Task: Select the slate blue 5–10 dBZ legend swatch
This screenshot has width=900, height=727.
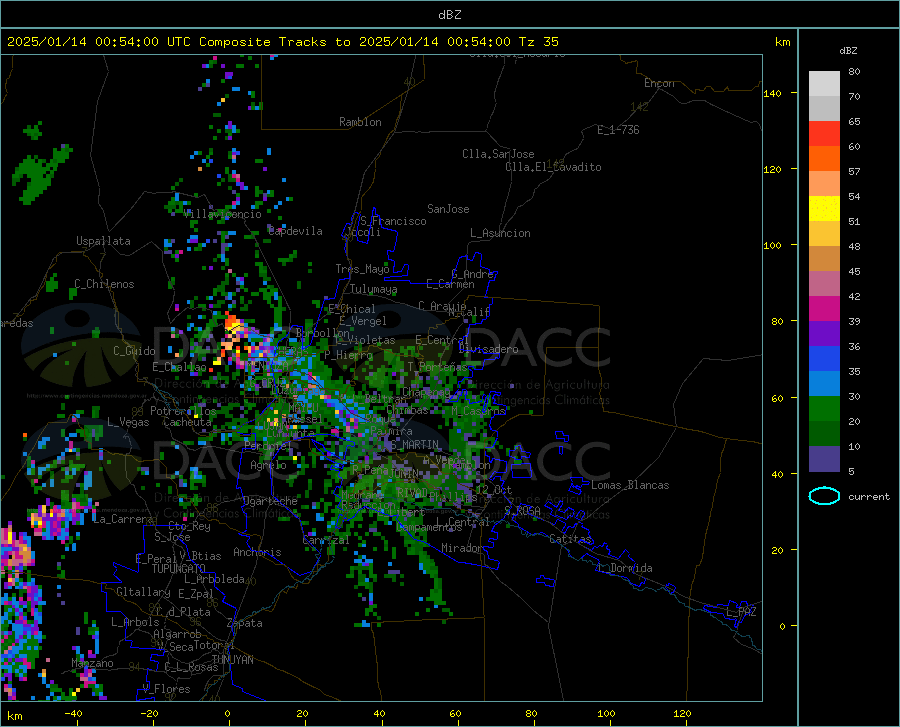Action: click(824, 459)
